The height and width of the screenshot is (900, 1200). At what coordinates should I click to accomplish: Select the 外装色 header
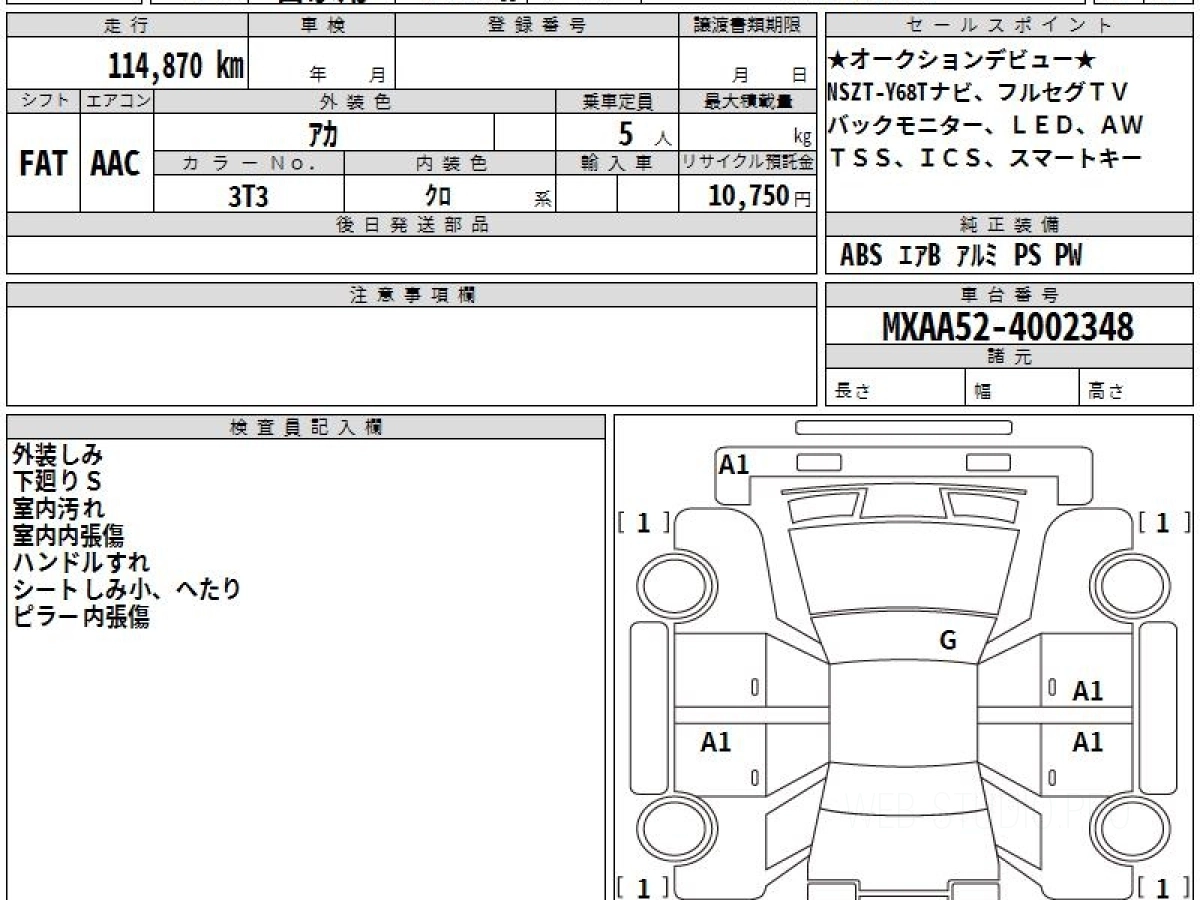point(355,101)
